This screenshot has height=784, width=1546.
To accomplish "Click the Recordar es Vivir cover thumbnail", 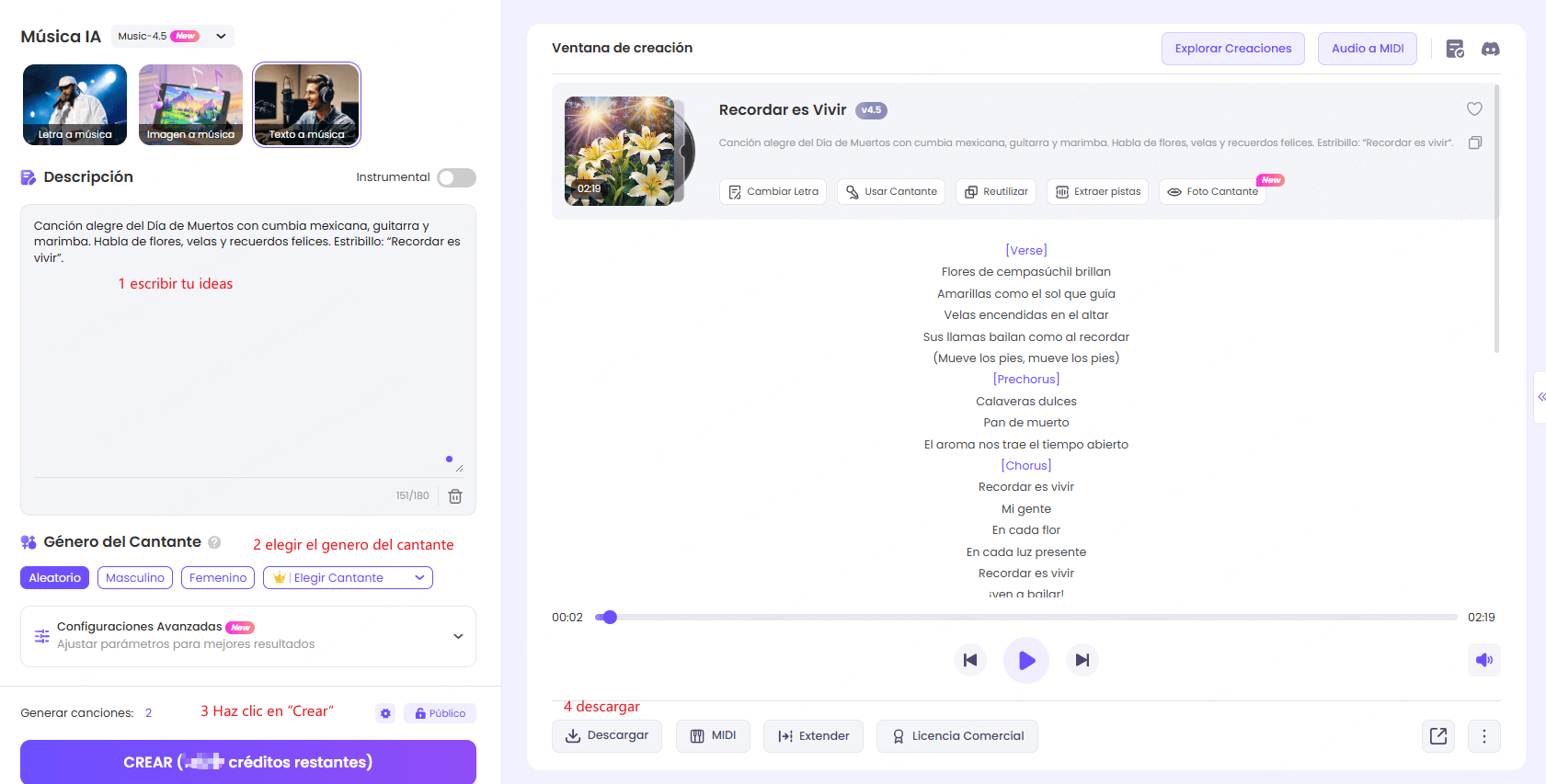I will click(620, 151).
